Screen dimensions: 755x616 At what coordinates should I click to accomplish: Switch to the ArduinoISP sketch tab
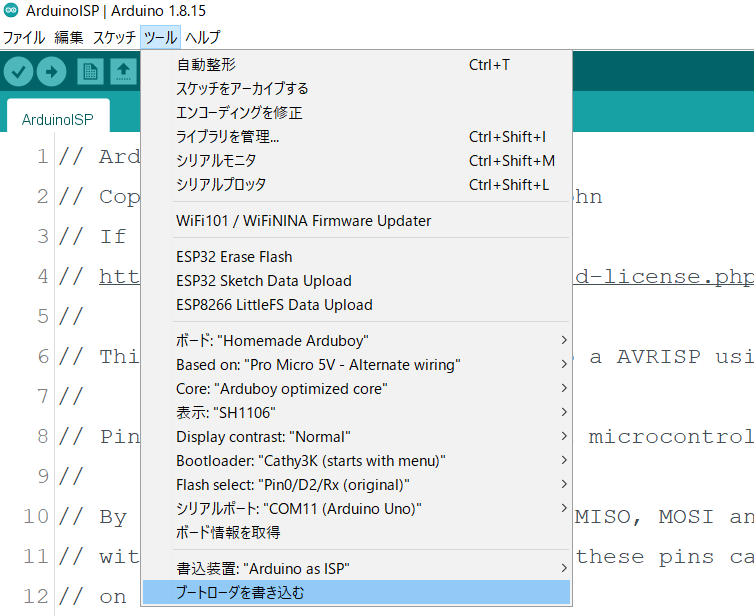pyautogui.click(x=57, y=120)
